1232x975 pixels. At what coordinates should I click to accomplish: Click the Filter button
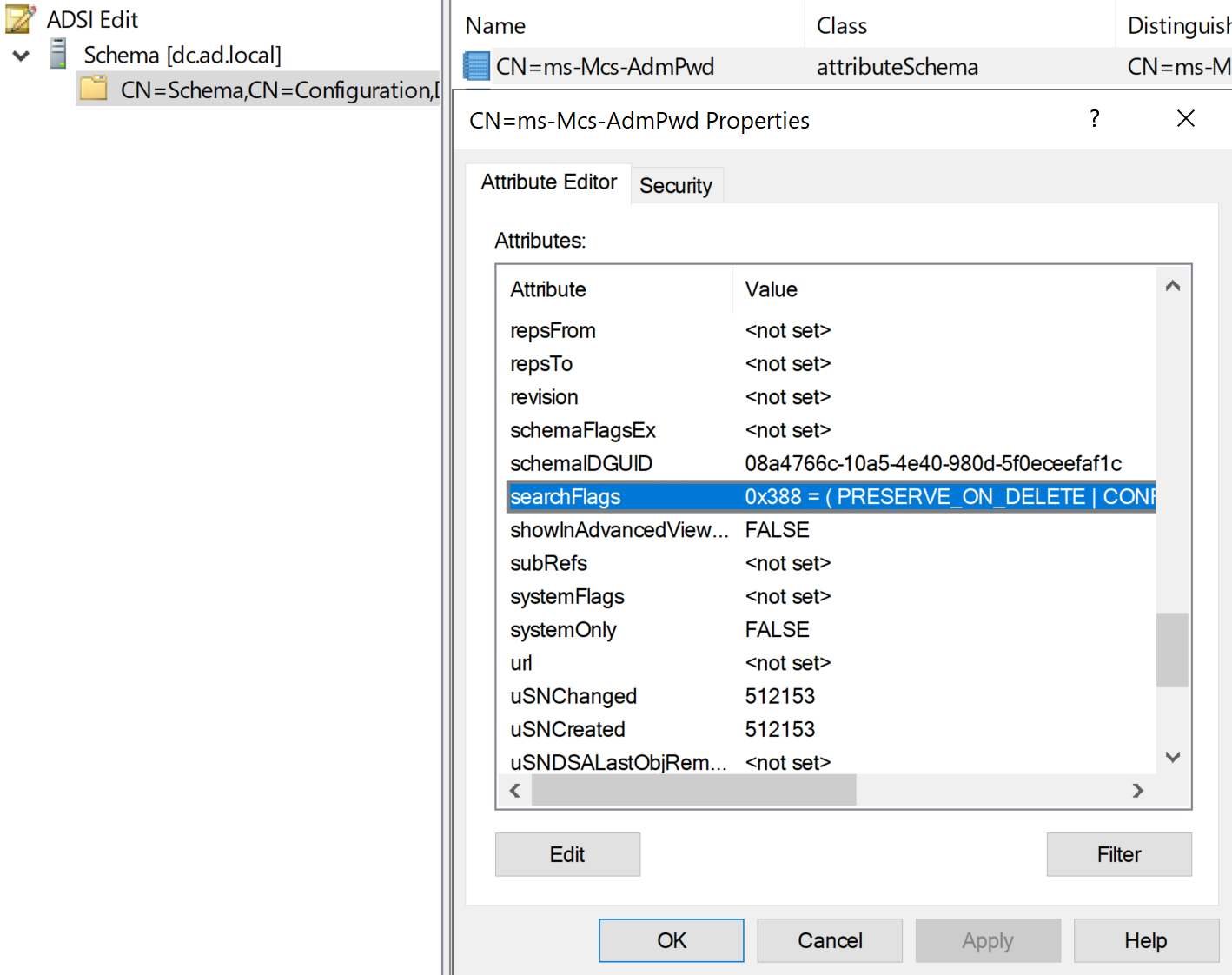(x=1119, y=854)
